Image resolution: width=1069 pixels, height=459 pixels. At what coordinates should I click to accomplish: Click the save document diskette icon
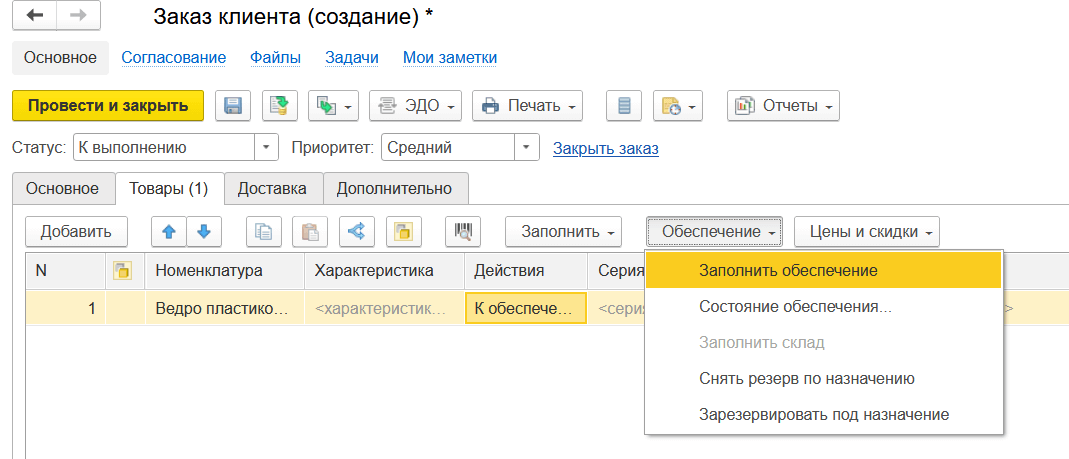pyautogui.click(x=233, y=105)
